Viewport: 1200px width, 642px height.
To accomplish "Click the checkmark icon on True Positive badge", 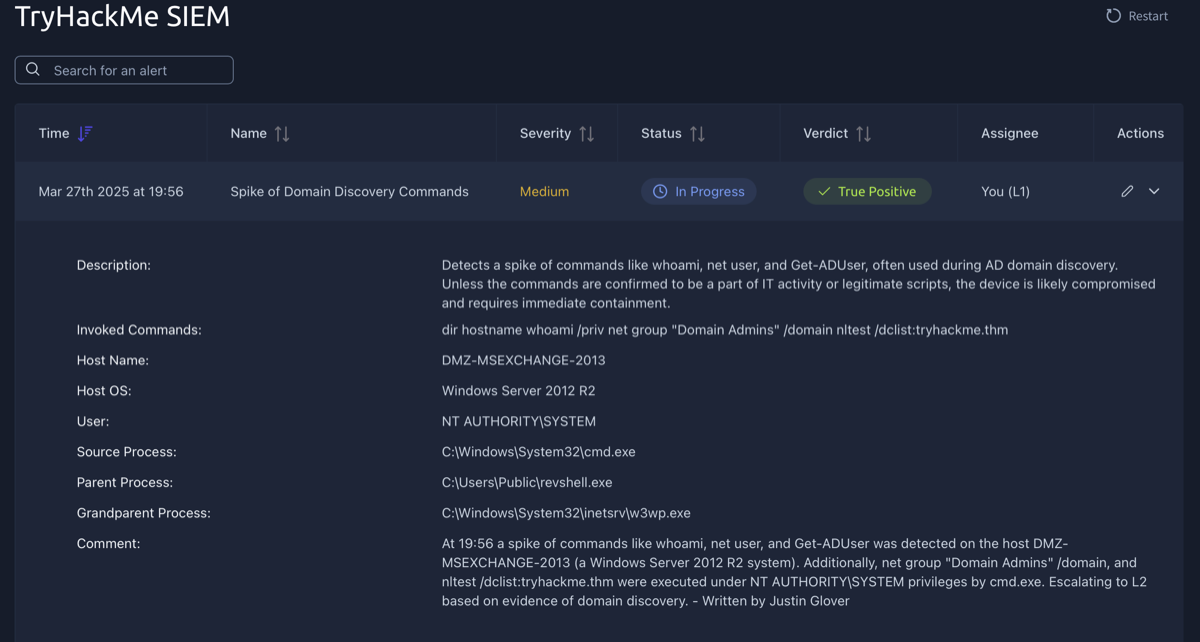I will (825, 190).
